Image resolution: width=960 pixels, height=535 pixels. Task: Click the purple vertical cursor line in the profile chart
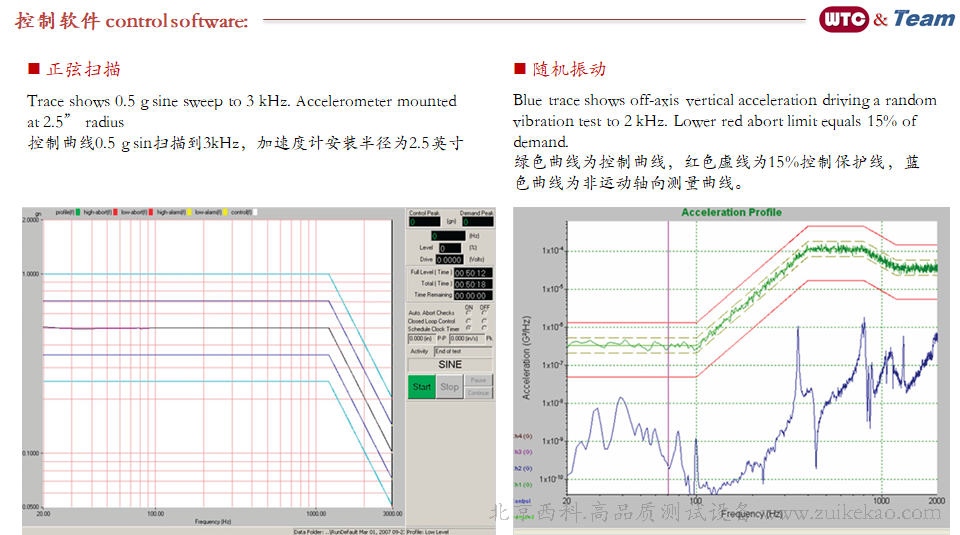pyautogui.click(x=668, y=358)
